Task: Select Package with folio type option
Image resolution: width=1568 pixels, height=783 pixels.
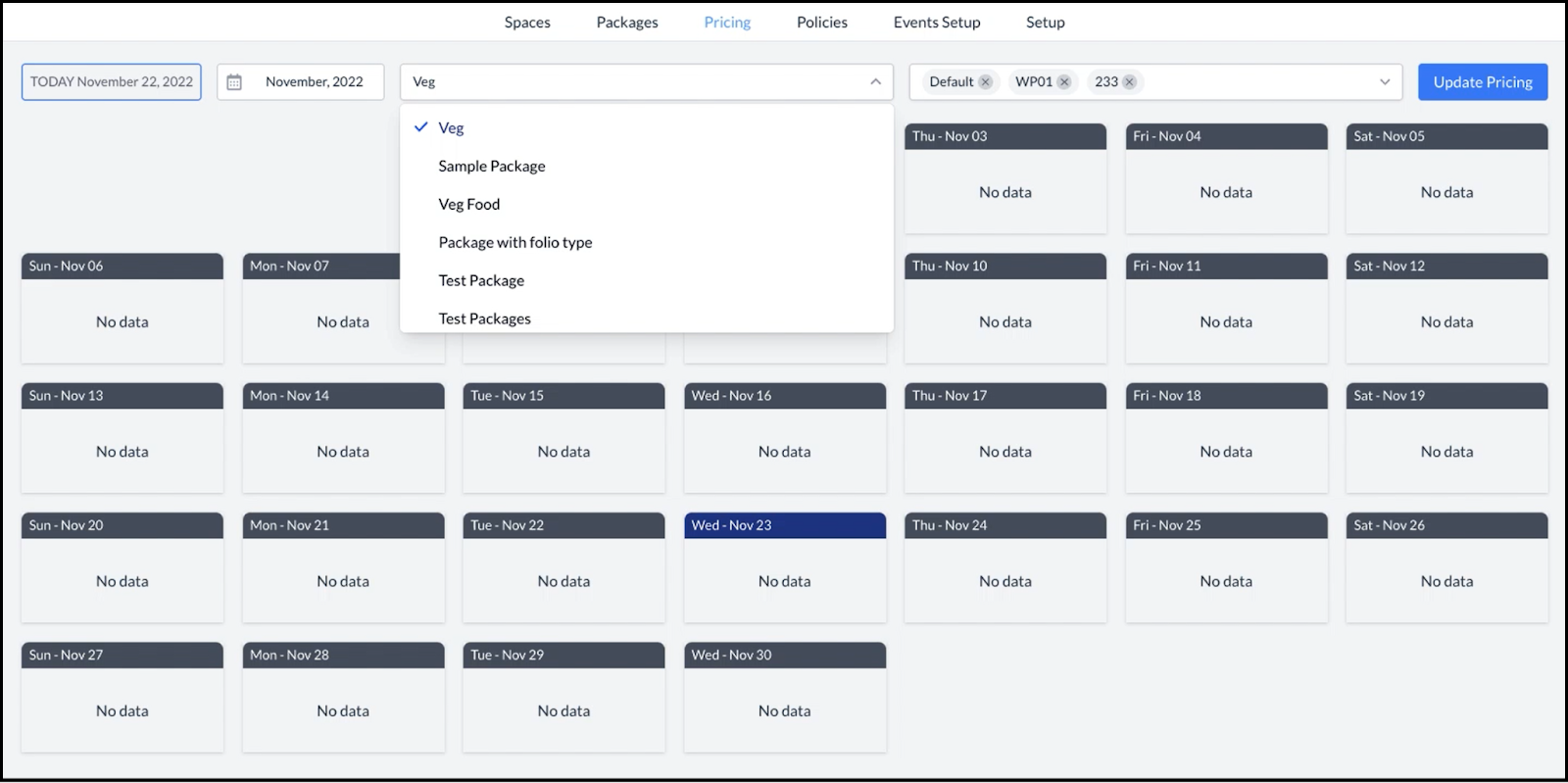Action: (x=515, y=243)
